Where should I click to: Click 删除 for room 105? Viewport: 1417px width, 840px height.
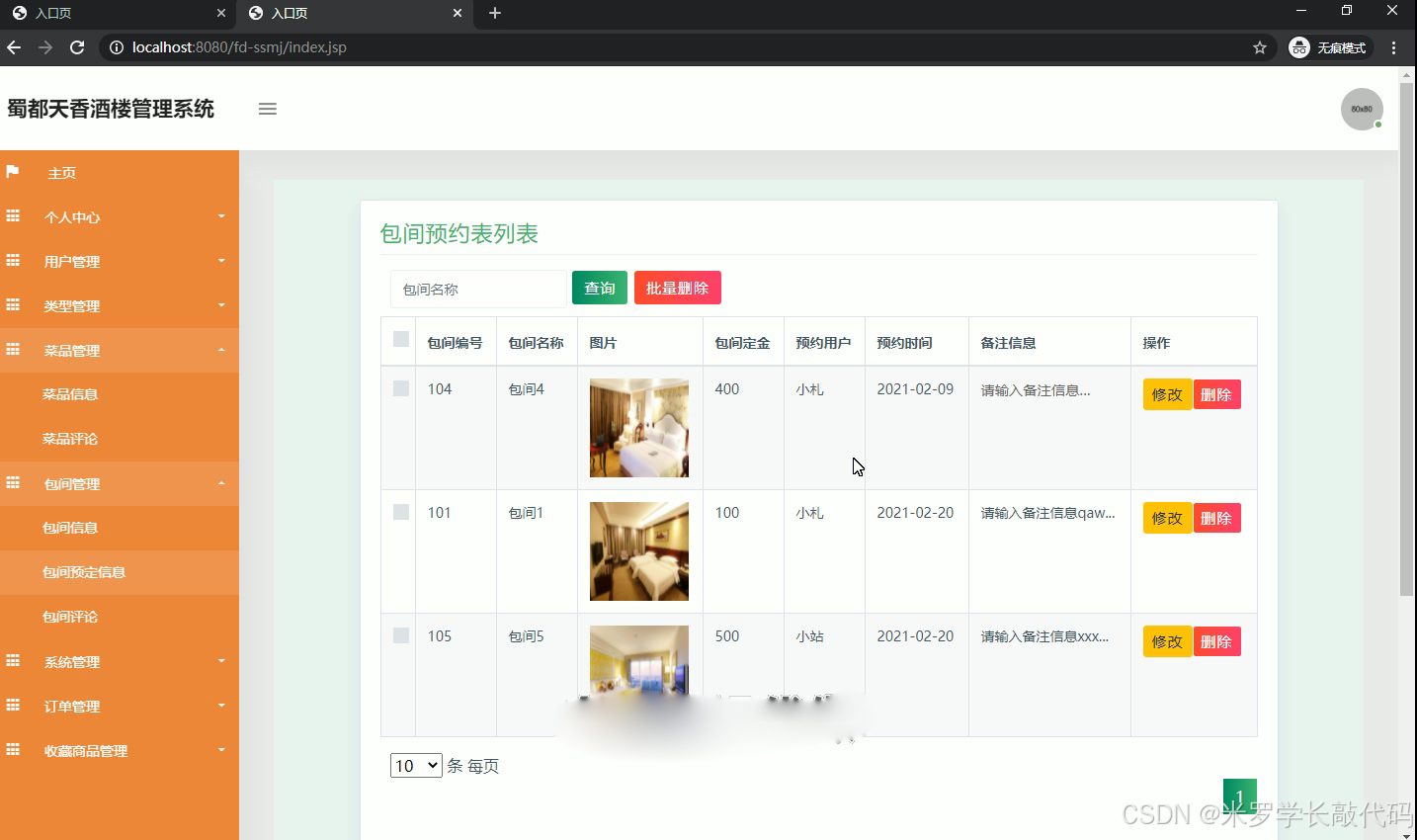(1216, 640)
